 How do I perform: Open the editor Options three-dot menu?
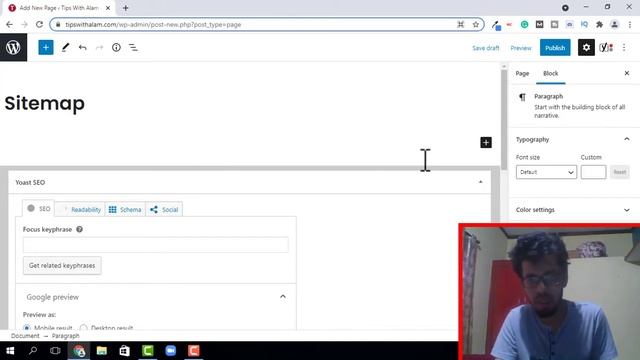[624, 48]
